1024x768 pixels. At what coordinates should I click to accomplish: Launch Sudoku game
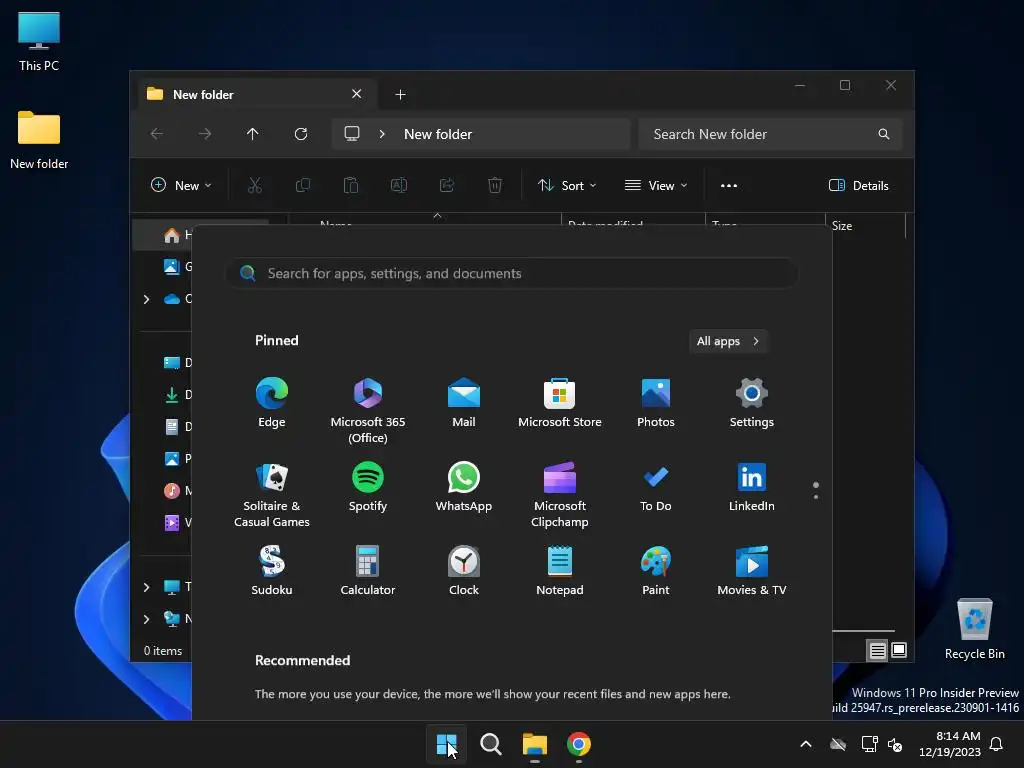[272, 571]
